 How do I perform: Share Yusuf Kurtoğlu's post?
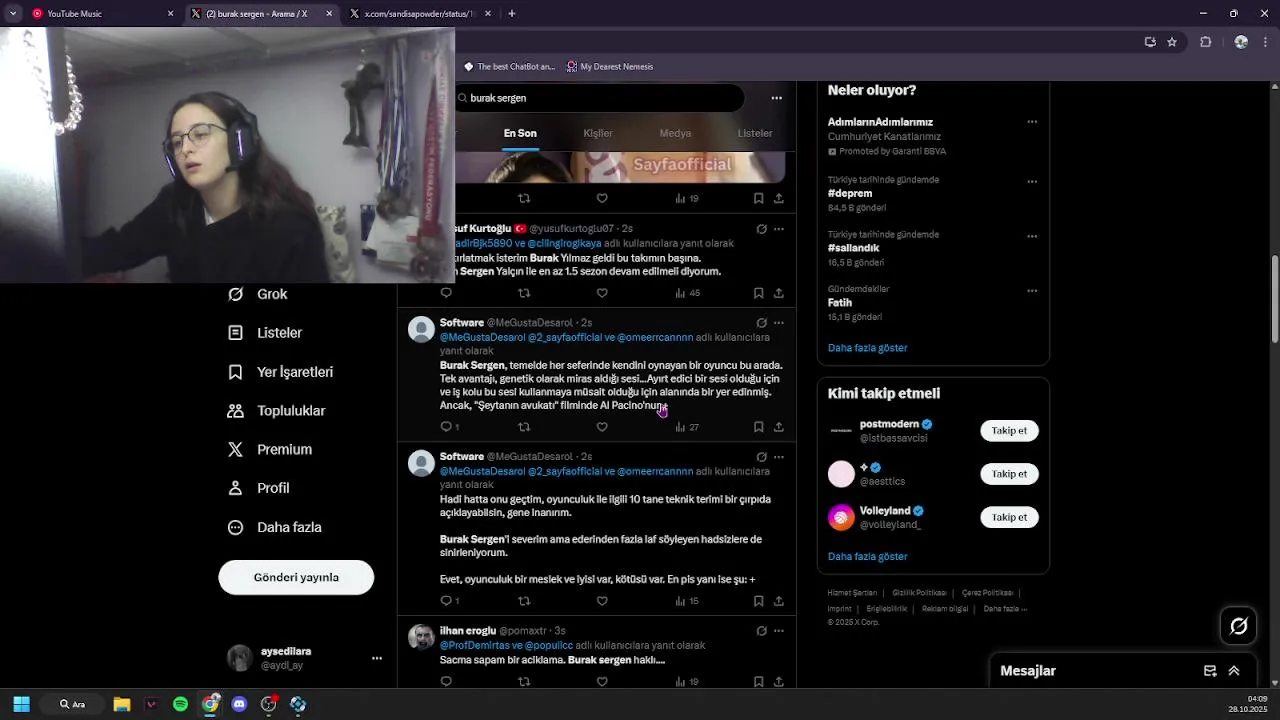tap(779, 293)
